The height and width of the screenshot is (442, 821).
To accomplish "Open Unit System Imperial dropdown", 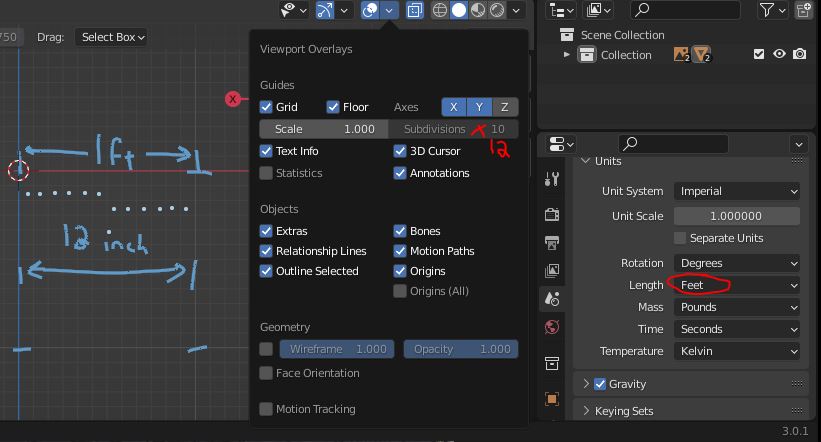I will (x=737, y=191).
